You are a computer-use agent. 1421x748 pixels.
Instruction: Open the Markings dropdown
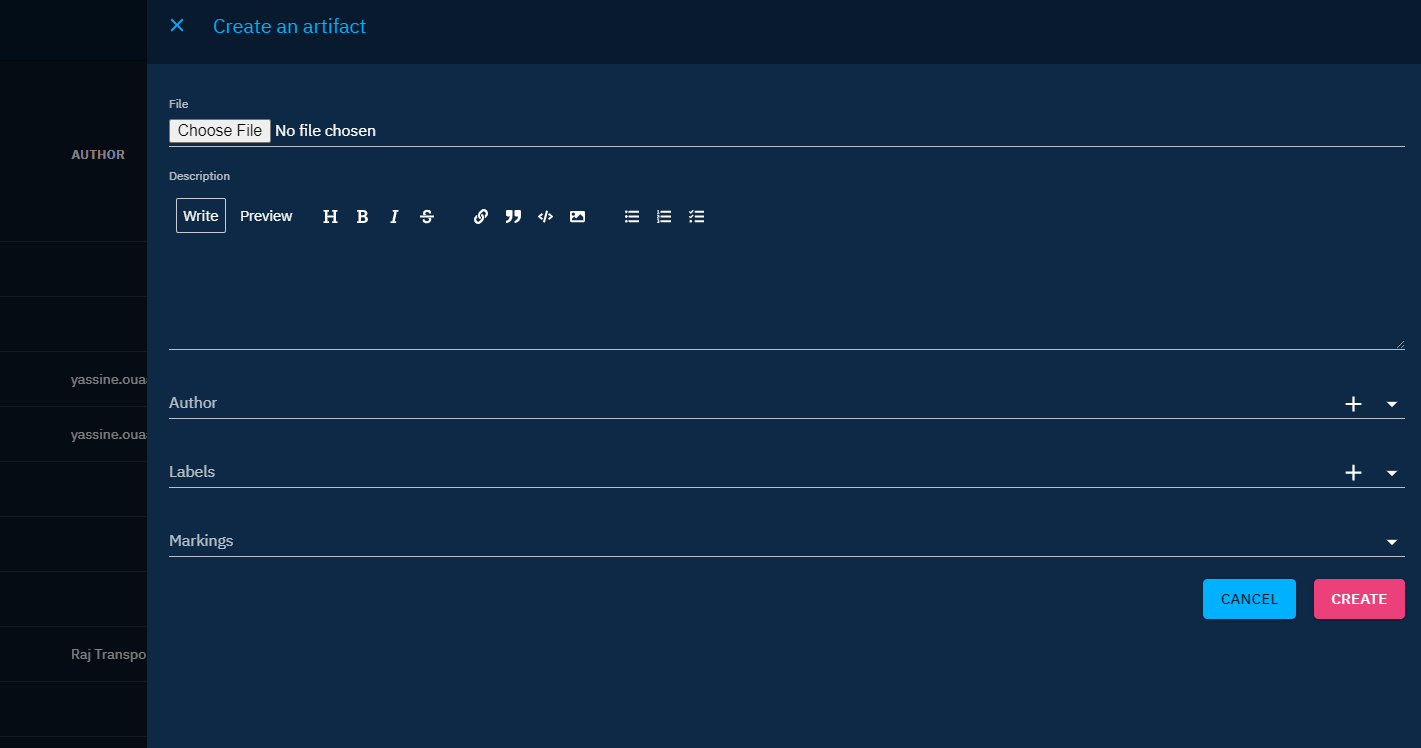[1391, 541]
